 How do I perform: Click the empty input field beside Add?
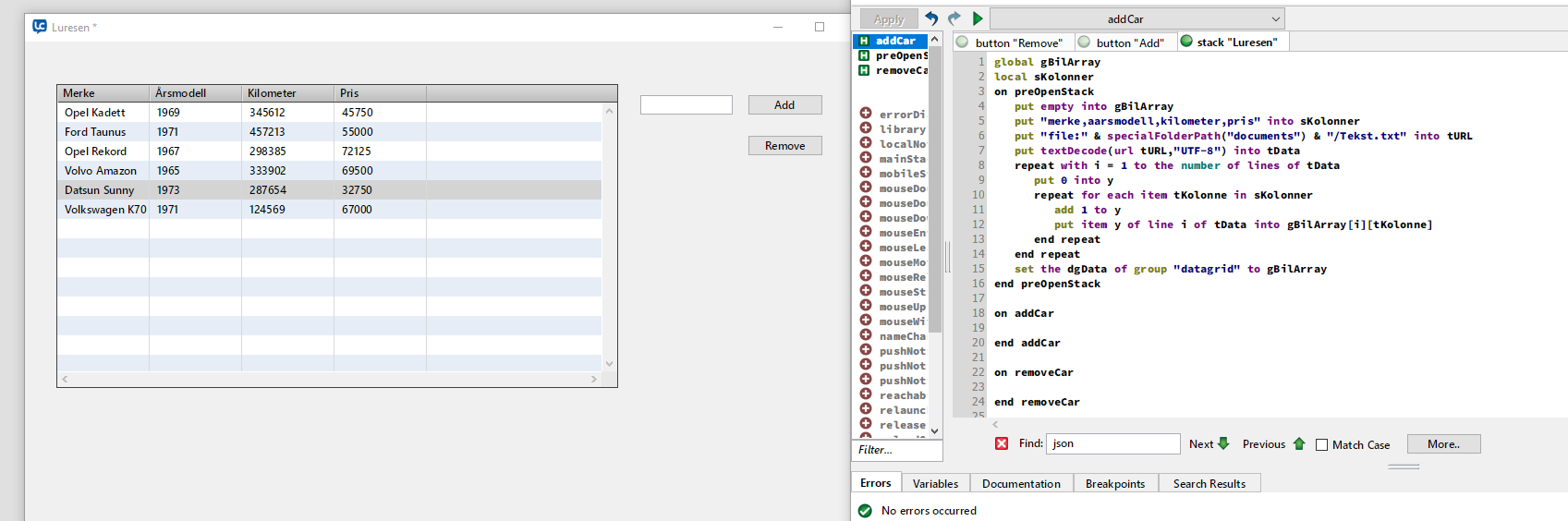tap(687, 105)
